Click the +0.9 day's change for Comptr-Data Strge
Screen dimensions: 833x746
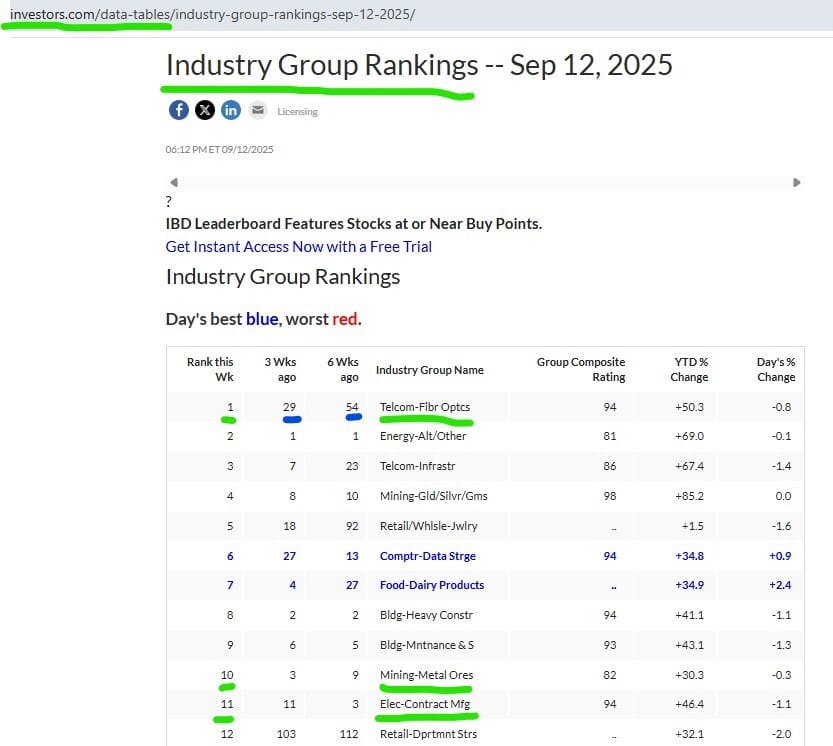(780, 556)
